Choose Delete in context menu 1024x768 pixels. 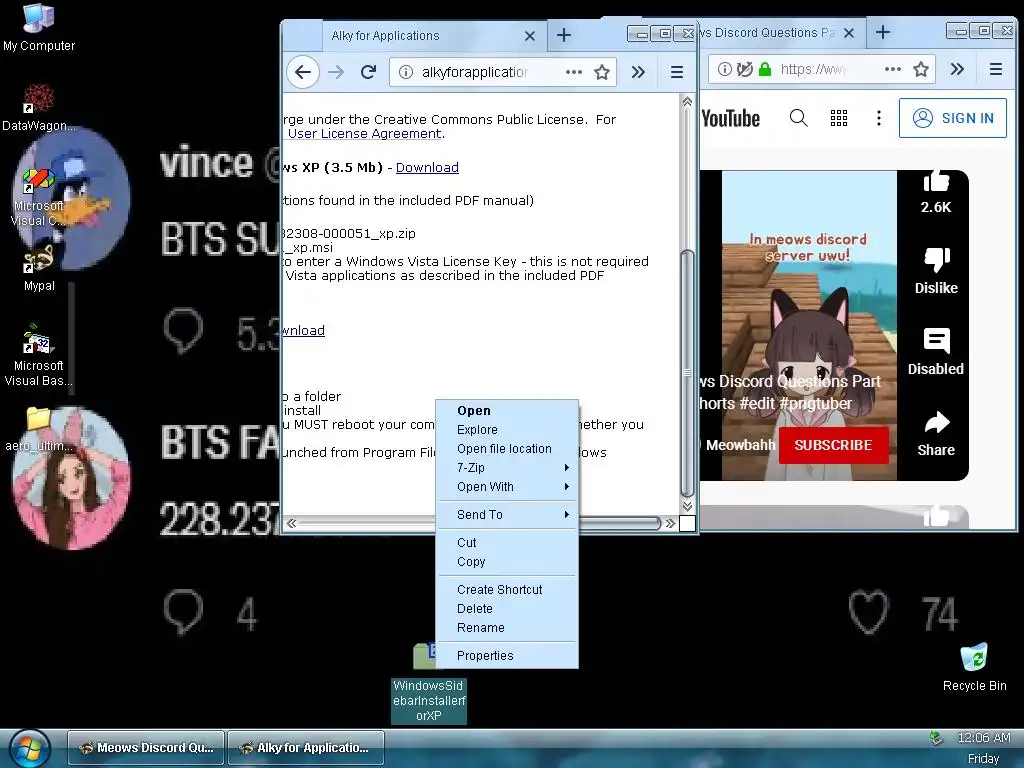click(x=507, y=609)
